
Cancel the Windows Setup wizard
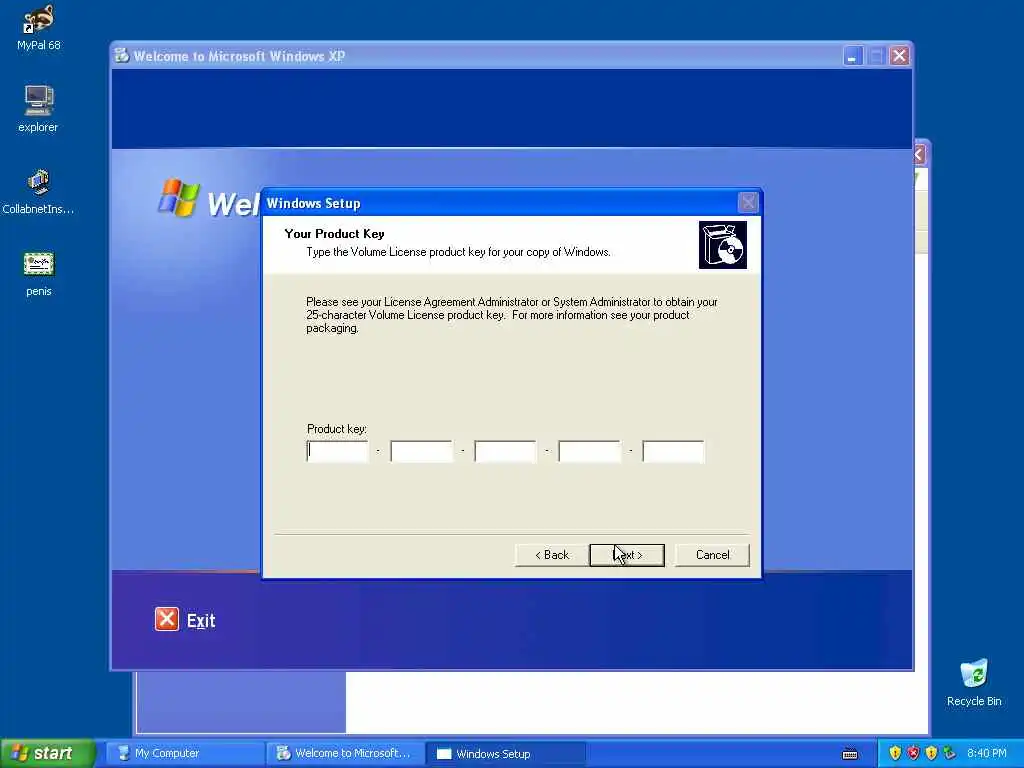point(712,555)
